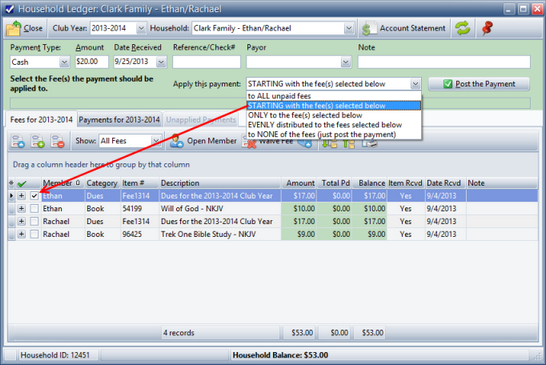Expand the Rachael Book row details
This screenshot has width=546, height=365.
22,234
